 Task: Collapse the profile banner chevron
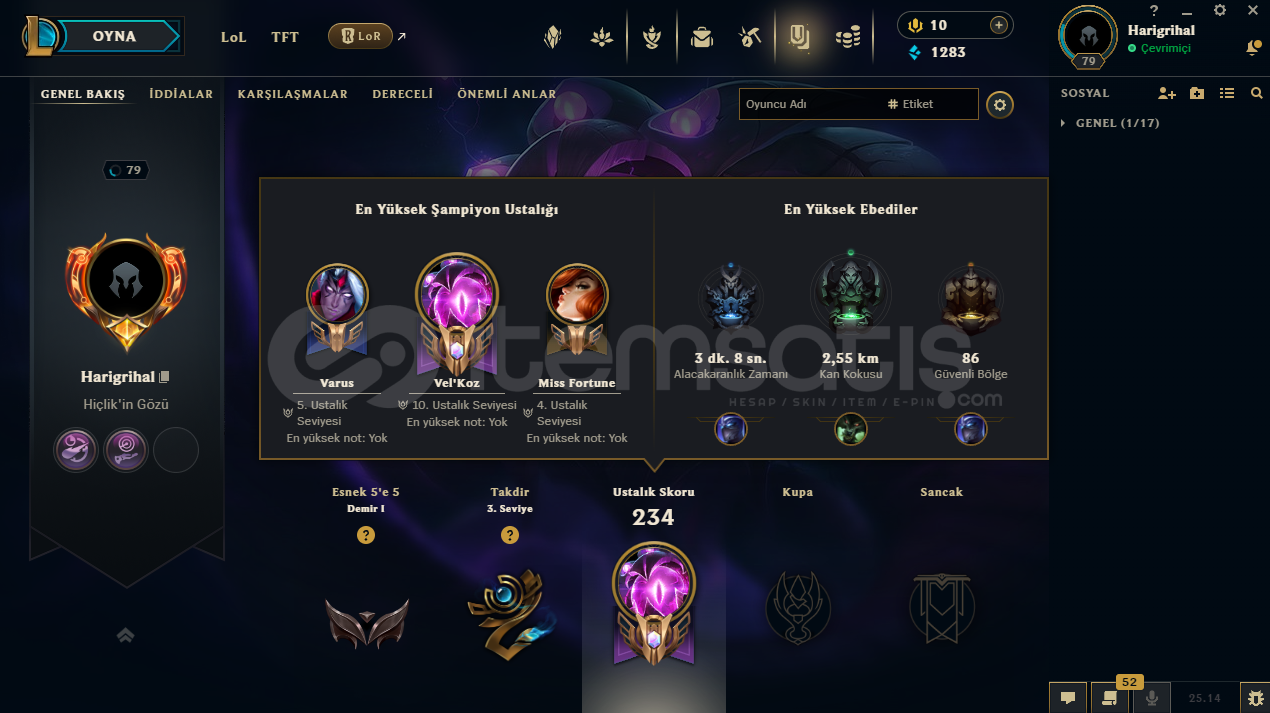[x=126, y=635]
